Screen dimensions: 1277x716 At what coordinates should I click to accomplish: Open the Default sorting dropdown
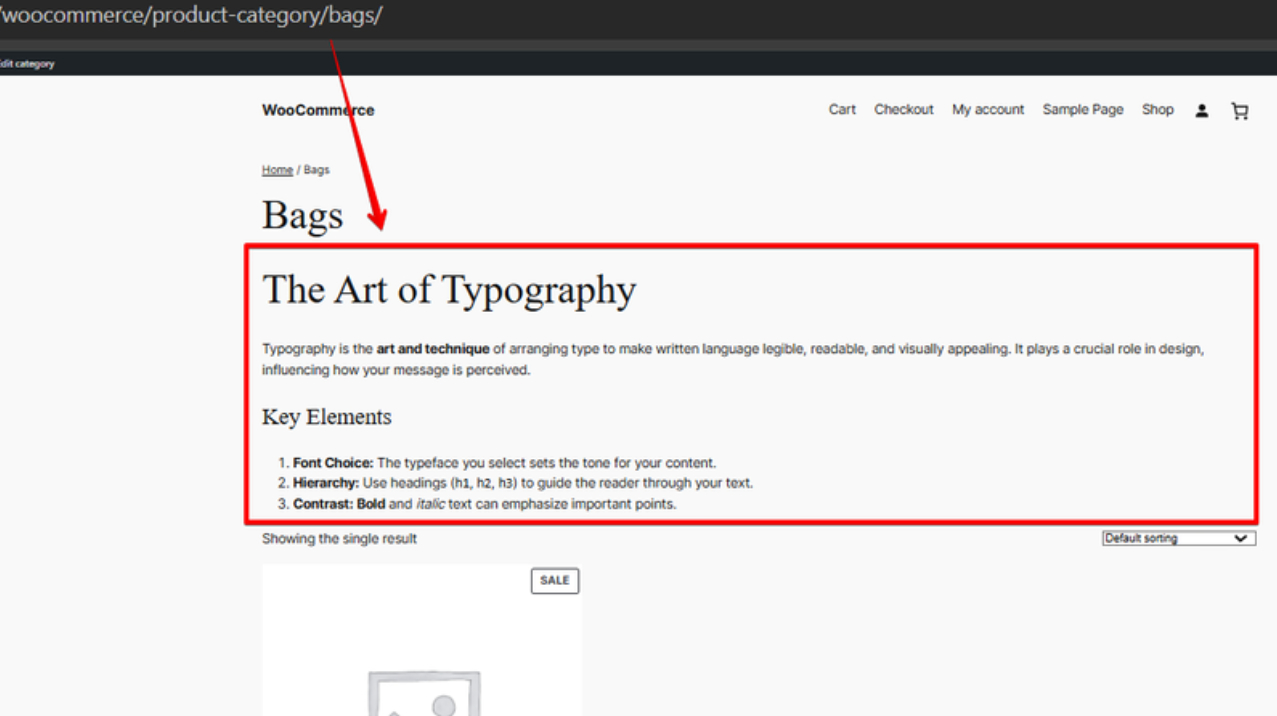tap(1179, 538)
